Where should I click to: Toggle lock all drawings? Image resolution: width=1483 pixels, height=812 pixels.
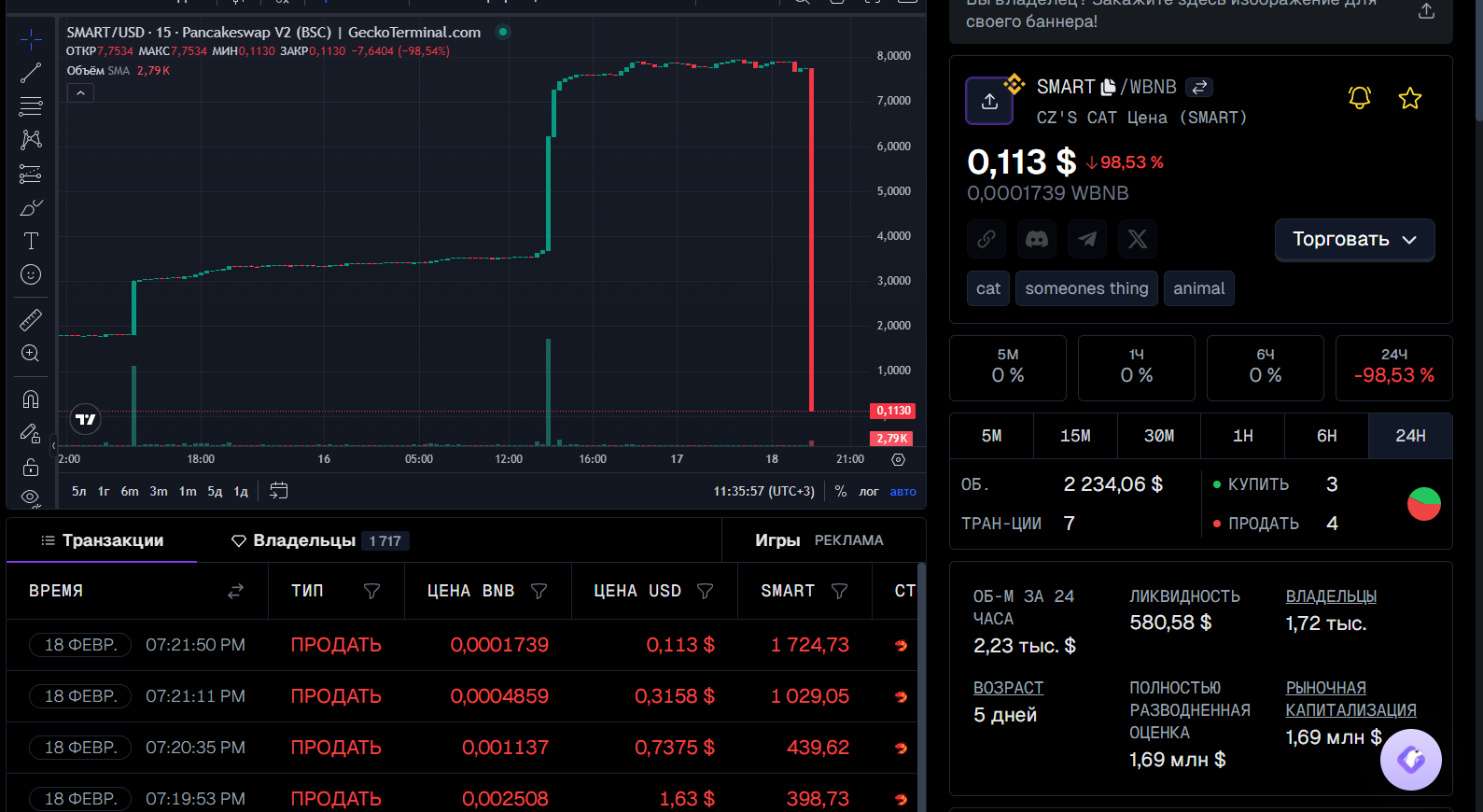31,467
